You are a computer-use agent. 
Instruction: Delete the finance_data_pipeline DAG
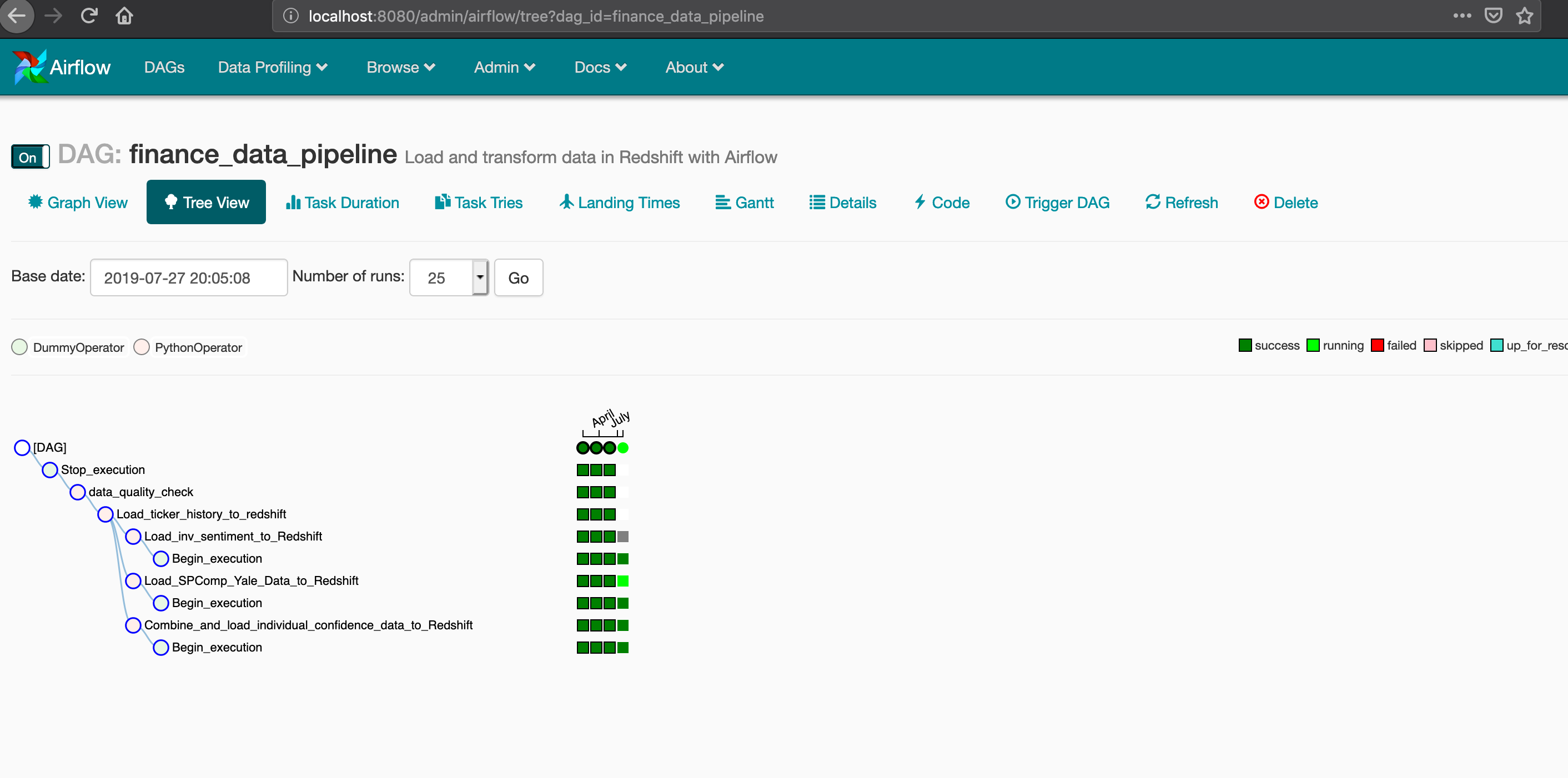[1285, 203]
